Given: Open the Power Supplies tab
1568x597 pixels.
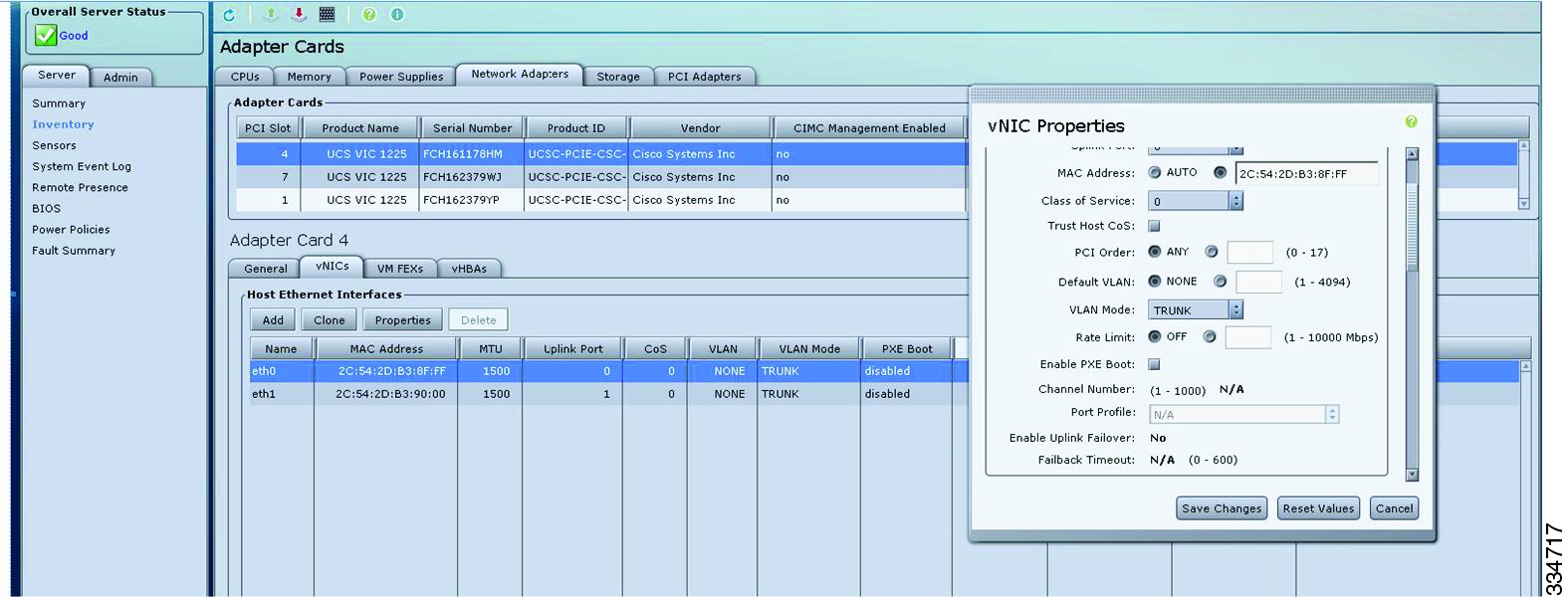Looking at the screenshot, I should pyautogui.click(x=401, y=77).
